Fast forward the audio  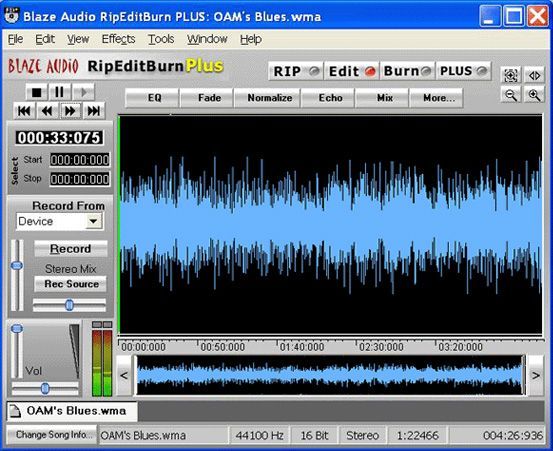[x=70, y=111]
